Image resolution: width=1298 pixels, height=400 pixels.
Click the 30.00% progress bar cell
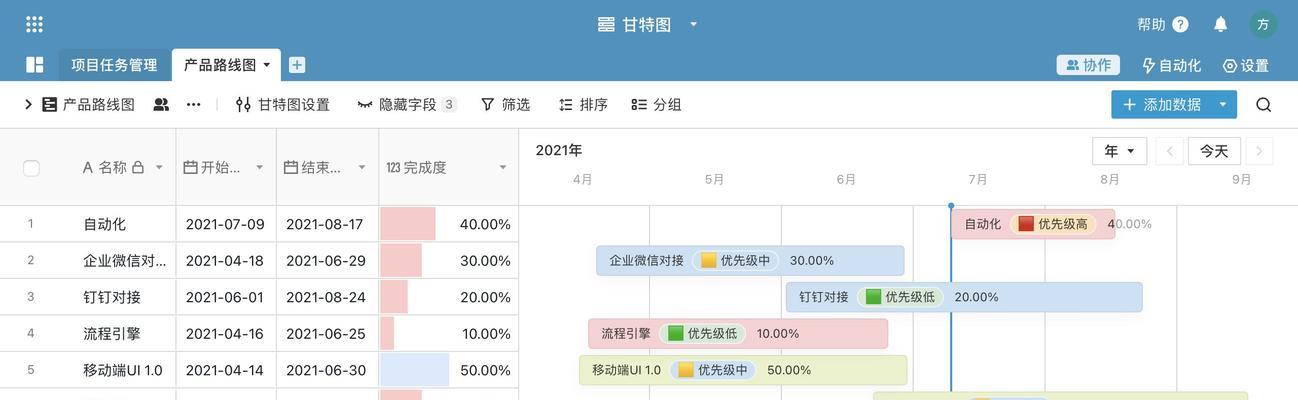pos(448,260)
